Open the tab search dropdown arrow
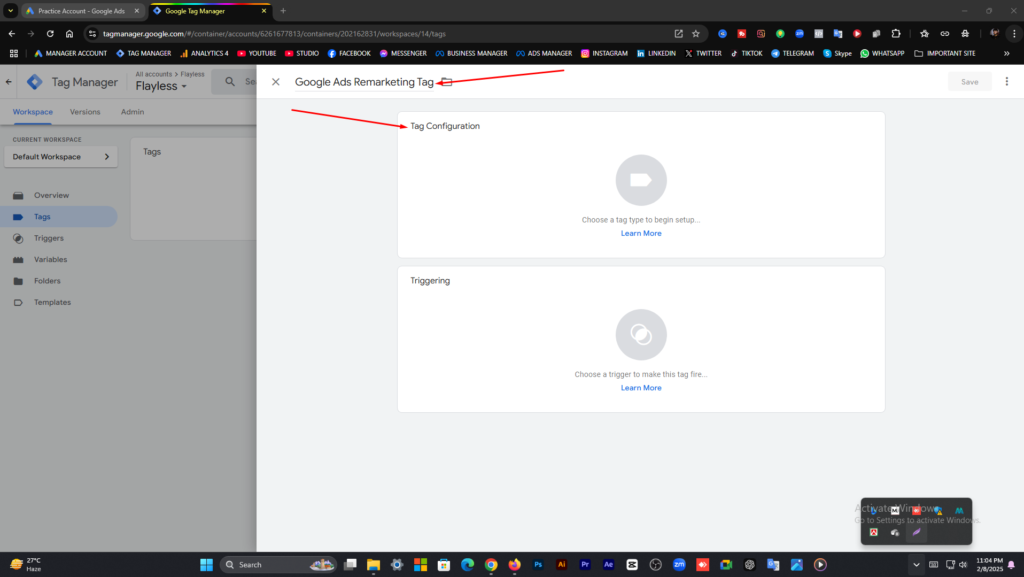This screenshot has width=1024, height=577. click(10, 11)
